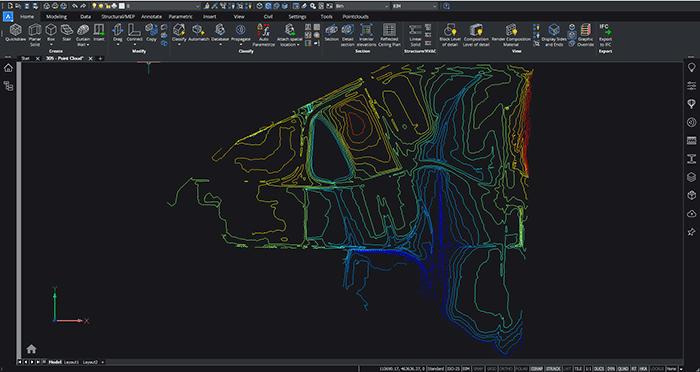This screenshot has width=700, height=372.
Task: Add a new document tab with plus
Action: [100, 59]
